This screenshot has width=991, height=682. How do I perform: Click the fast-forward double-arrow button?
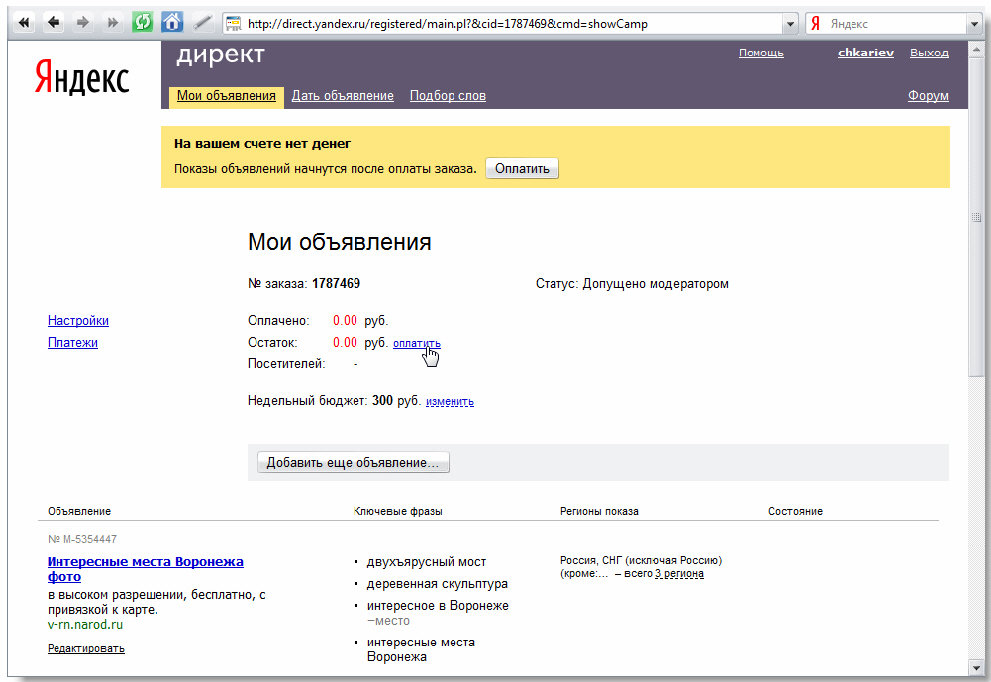tap(112, 23)
